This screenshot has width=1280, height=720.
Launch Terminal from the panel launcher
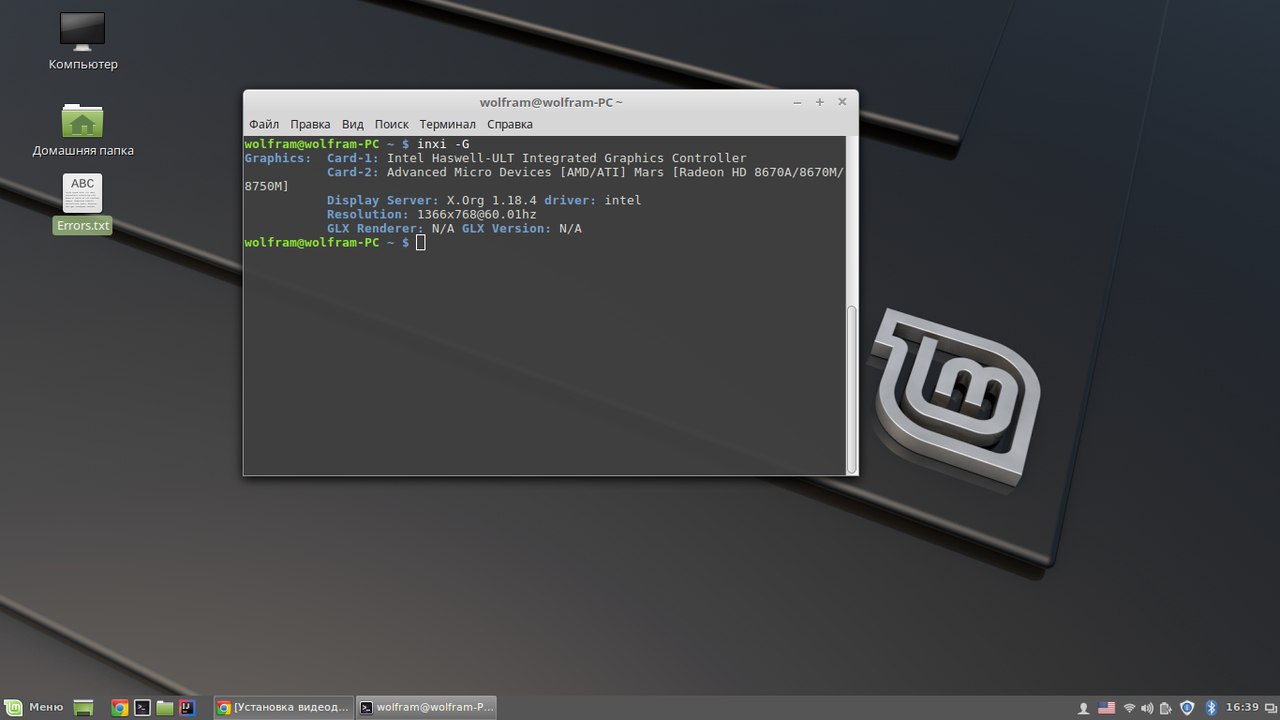143,708
